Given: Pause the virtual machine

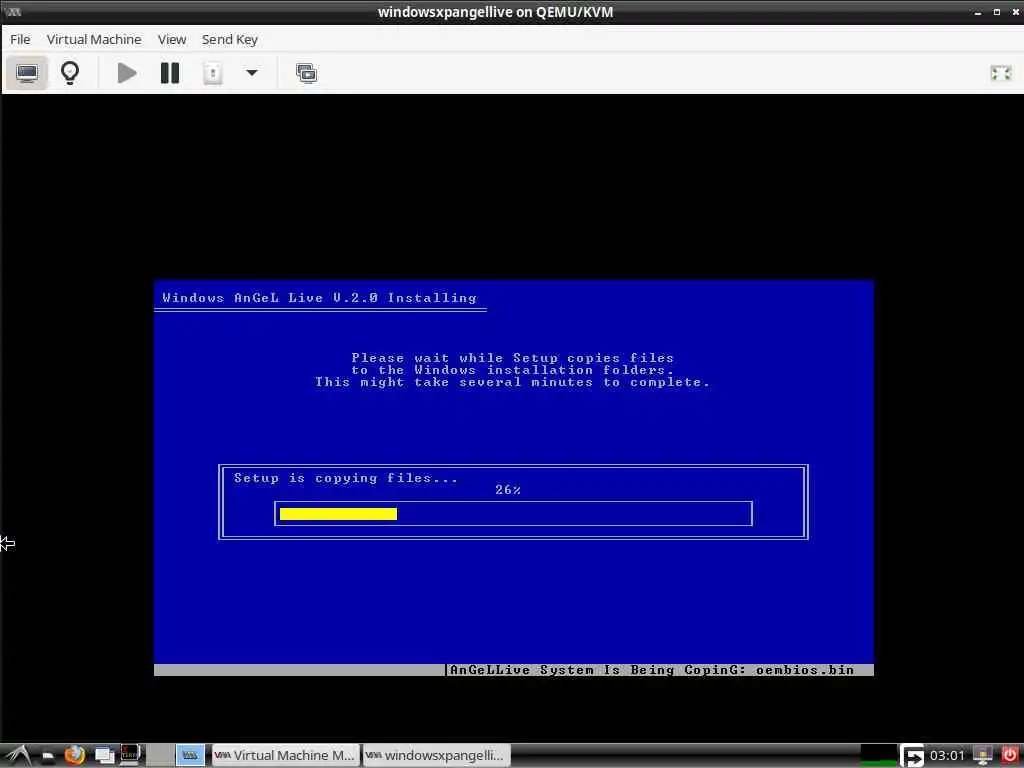Looking at the screenshot, I should tap(170, 72).
